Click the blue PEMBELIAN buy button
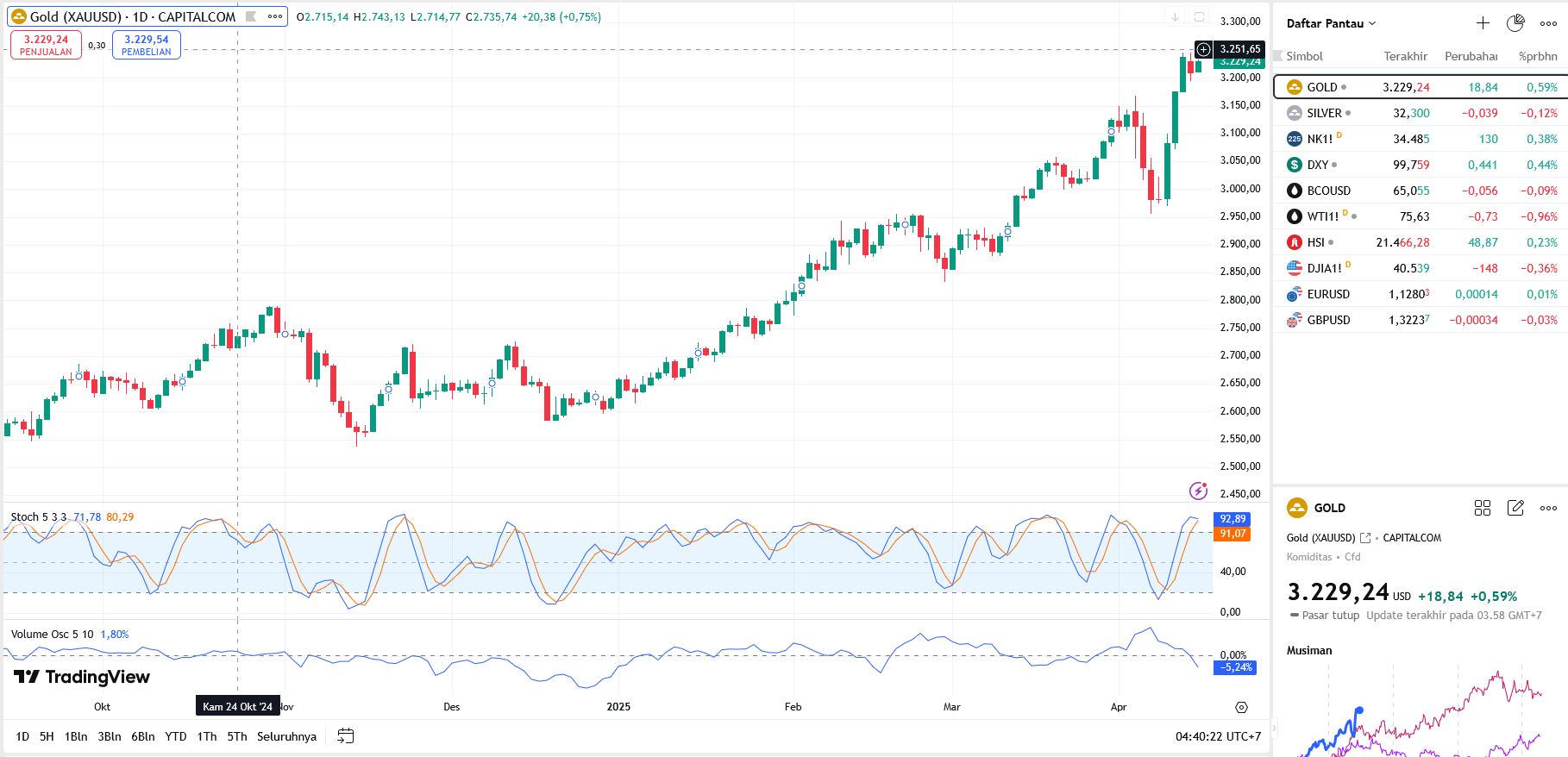 tap(147, 45)
